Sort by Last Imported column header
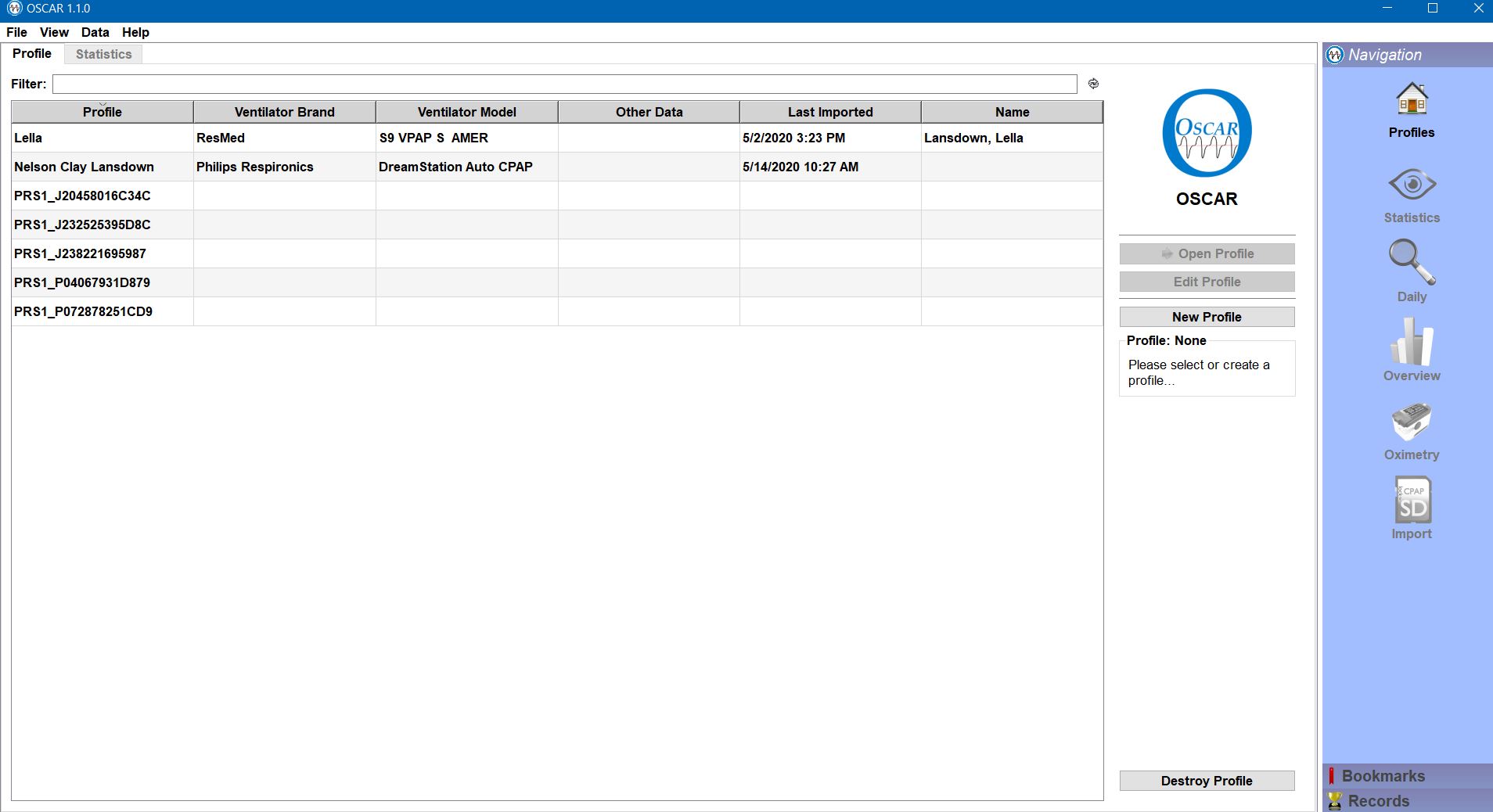The height and width of the screenshot is (812, 1493). point(830,112)
